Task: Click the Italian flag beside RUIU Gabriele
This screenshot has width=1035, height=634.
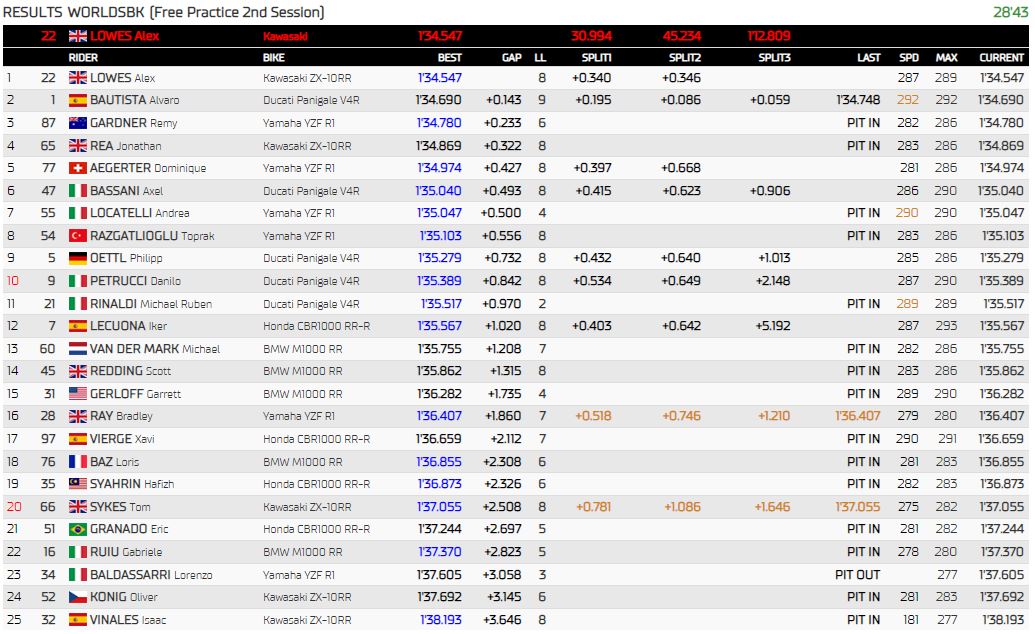Action: (x=78, y=552)
